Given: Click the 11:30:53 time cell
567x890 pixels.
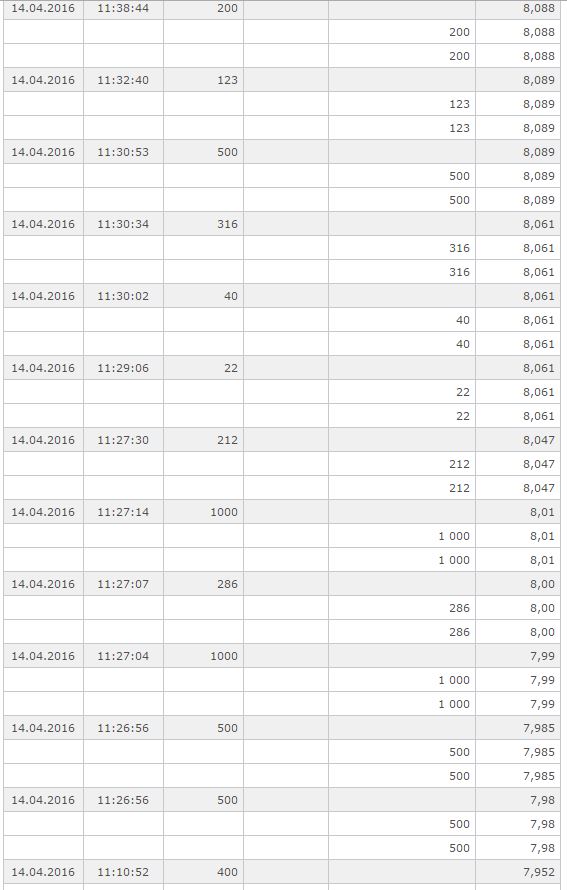Looking at the screenshot, I should coord(123,152).
